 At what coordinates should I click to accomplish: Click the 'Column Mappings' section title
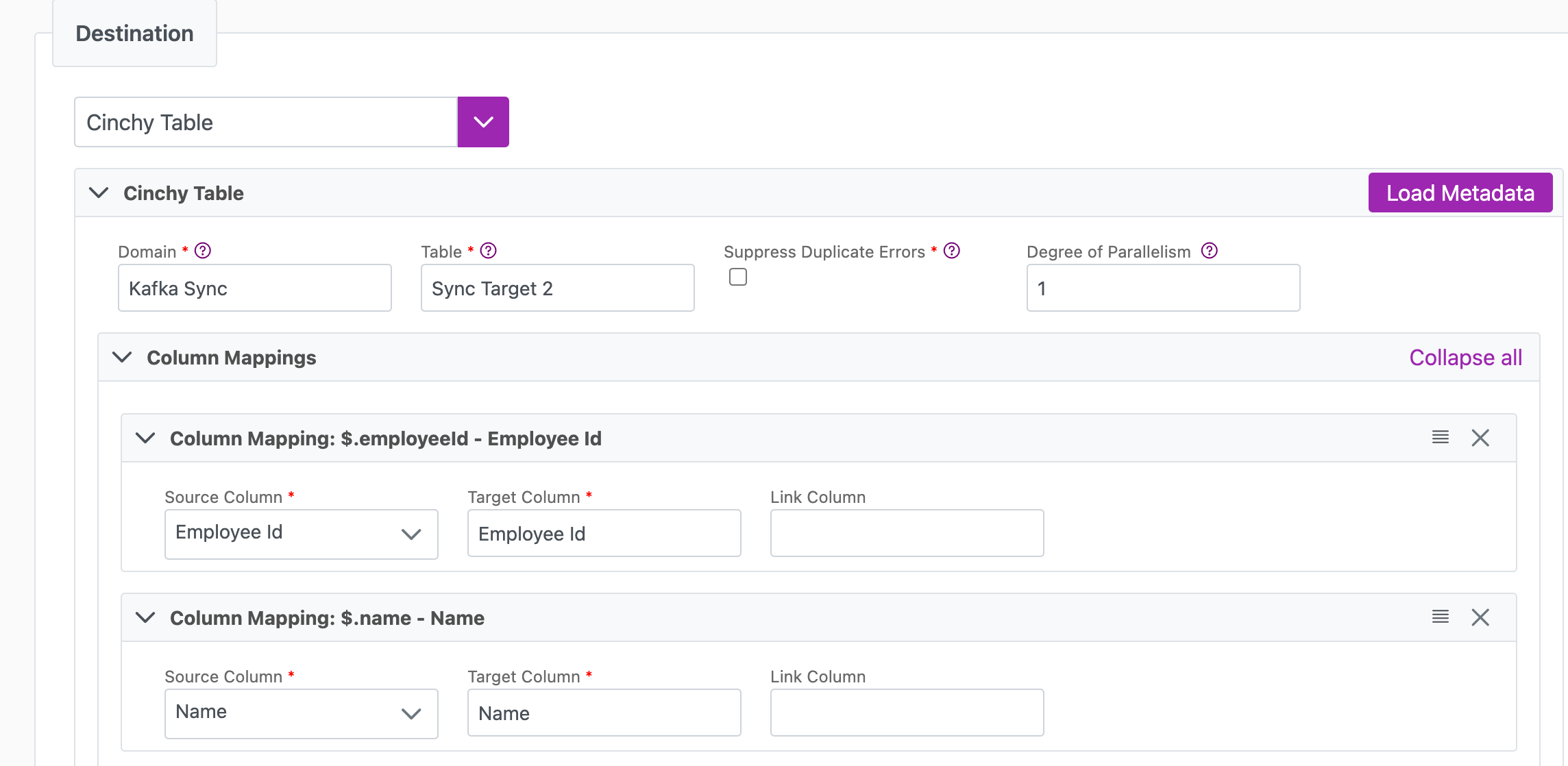point(232,358)
